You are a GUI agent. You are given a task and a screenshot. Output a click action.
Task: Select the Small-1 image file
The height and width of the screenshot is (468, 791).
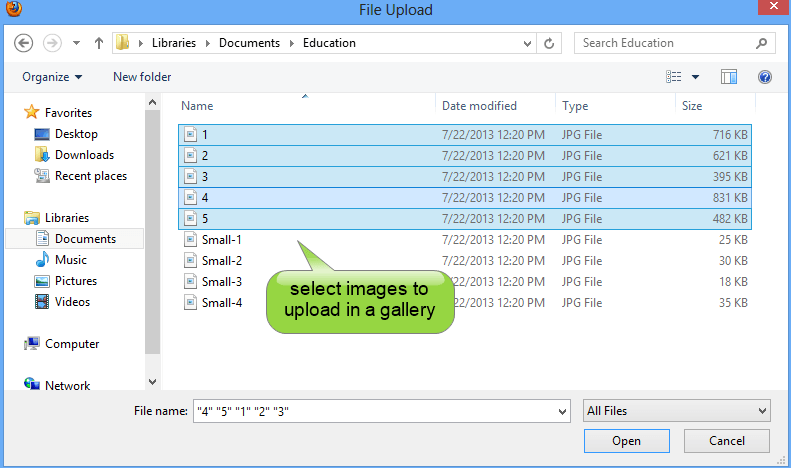pos(221,240)
